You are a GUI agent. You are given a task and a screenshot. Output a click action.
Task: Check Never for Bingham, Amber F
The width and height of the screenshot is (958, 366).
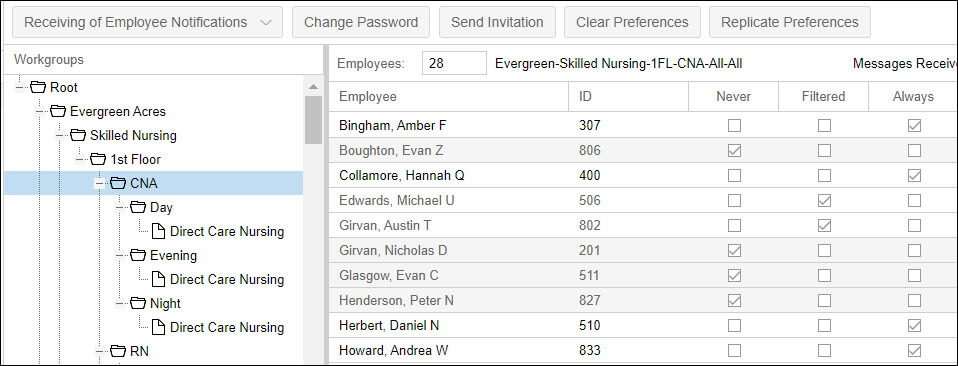point(734,126)
